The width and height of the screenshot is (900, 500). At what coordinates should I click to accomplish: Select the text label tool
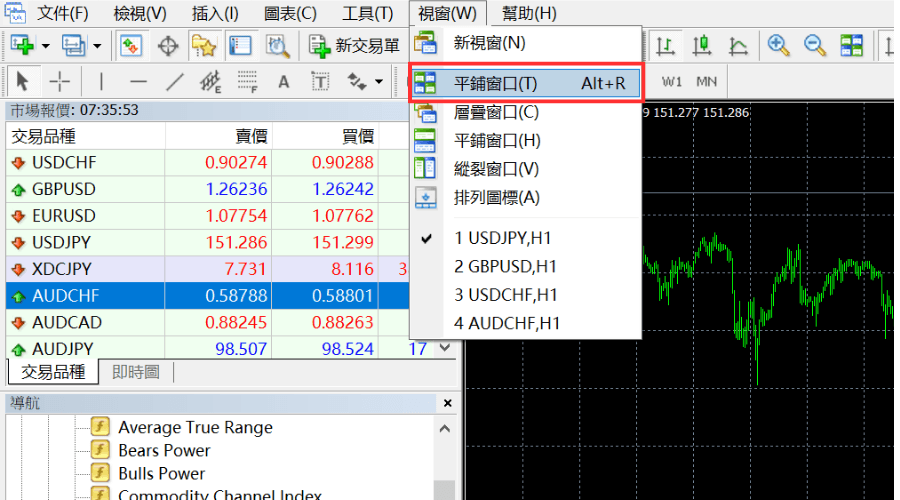click(x=320, y=82)
